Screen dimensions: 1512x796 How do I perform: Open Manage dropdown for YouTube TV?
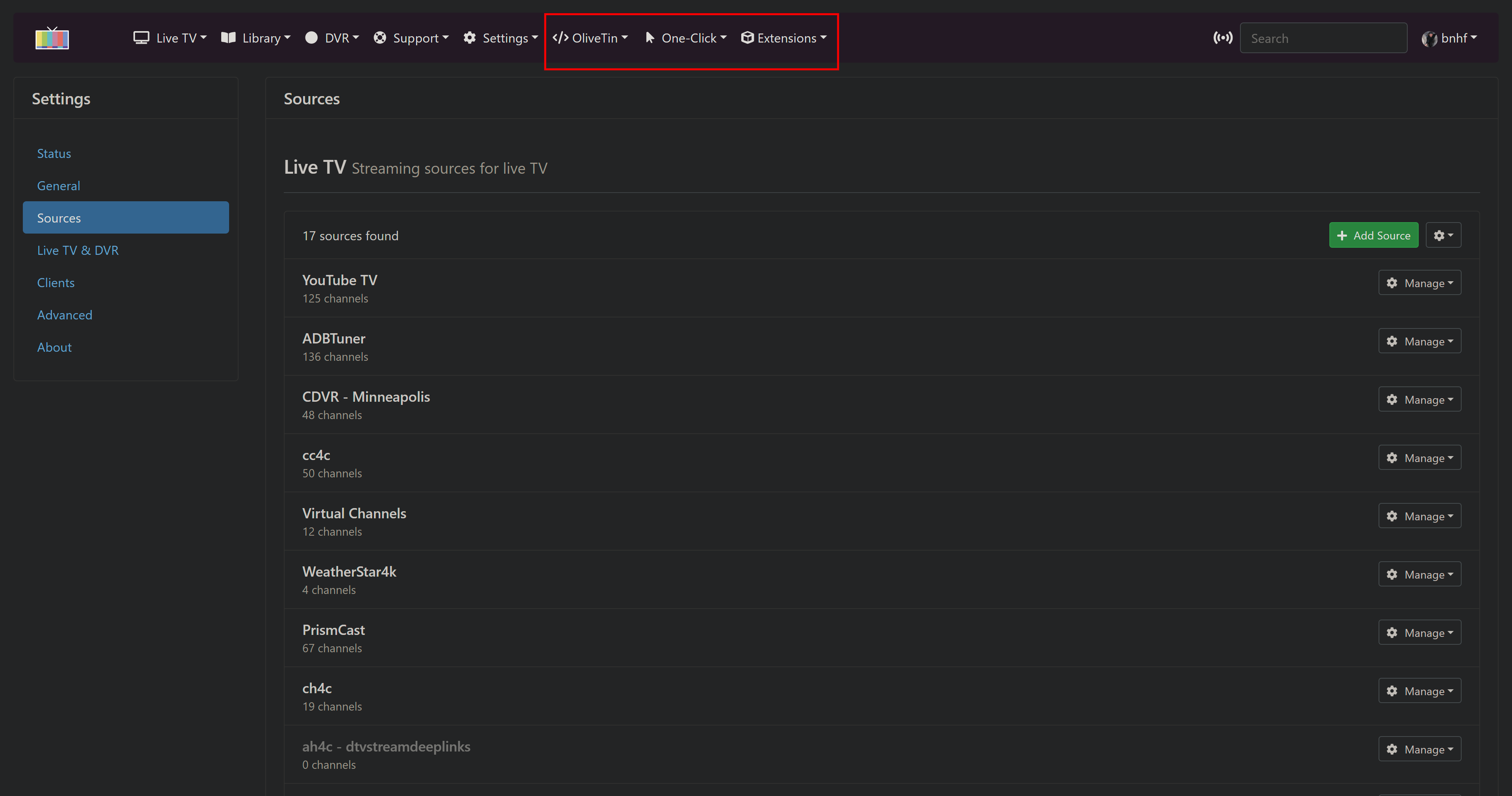pos(1419,283)
